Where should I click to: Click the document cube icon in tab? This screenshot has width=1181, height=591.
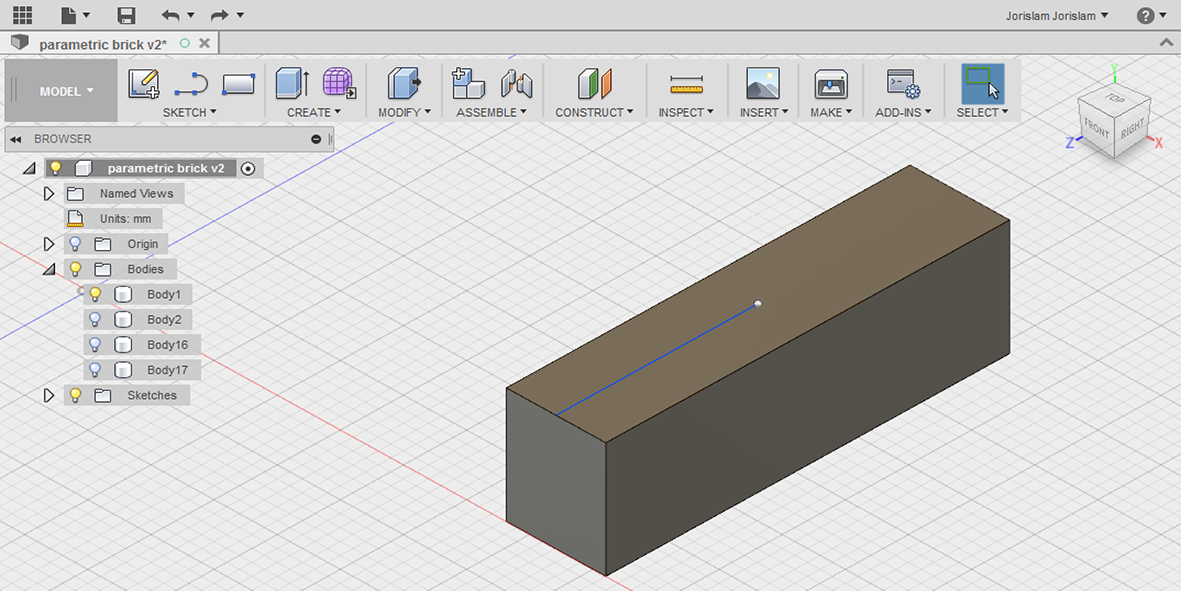coord(20,43)
